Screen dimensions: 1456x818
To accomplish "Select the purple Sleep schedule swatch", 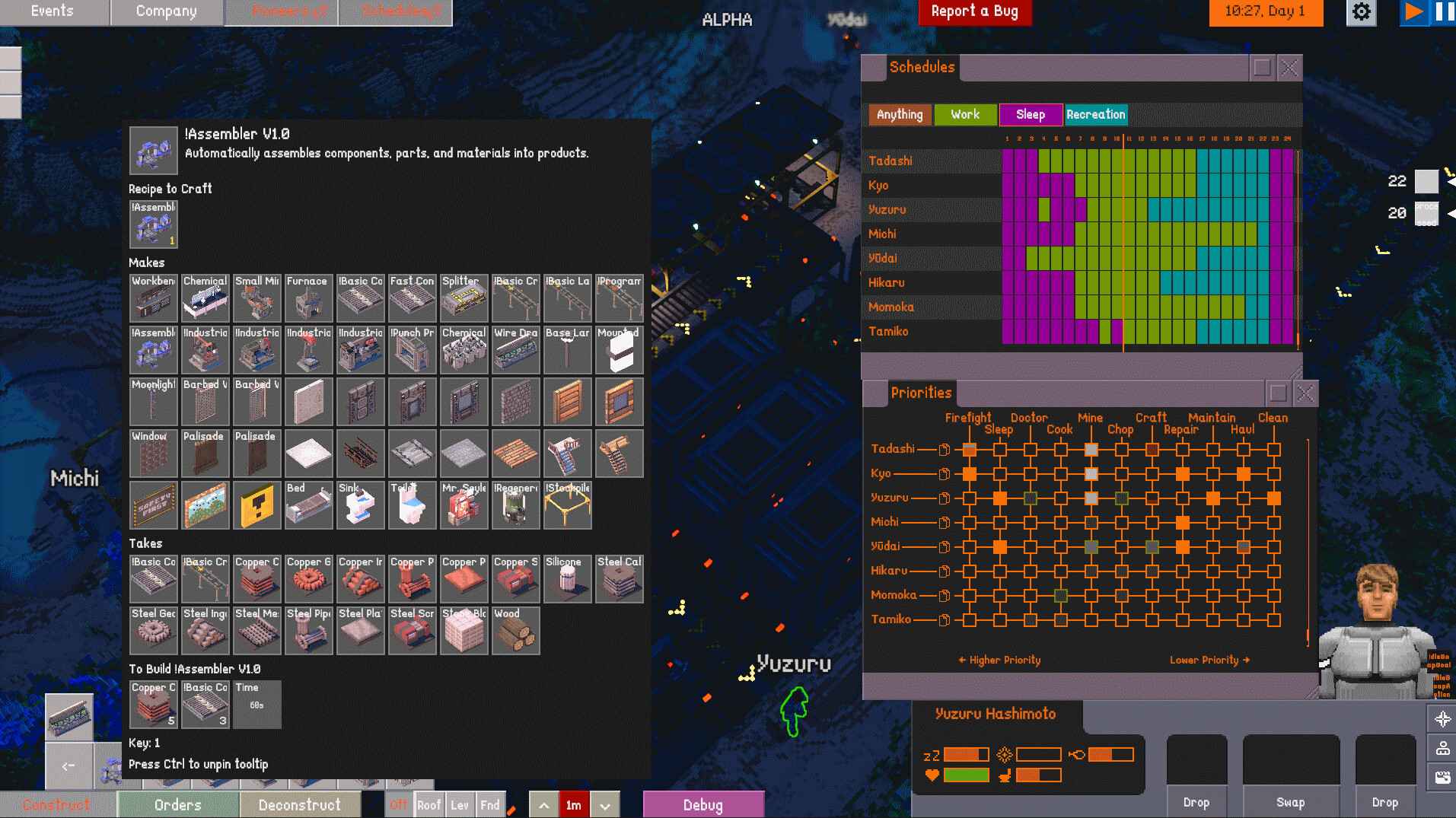I will pos(1030,115).
